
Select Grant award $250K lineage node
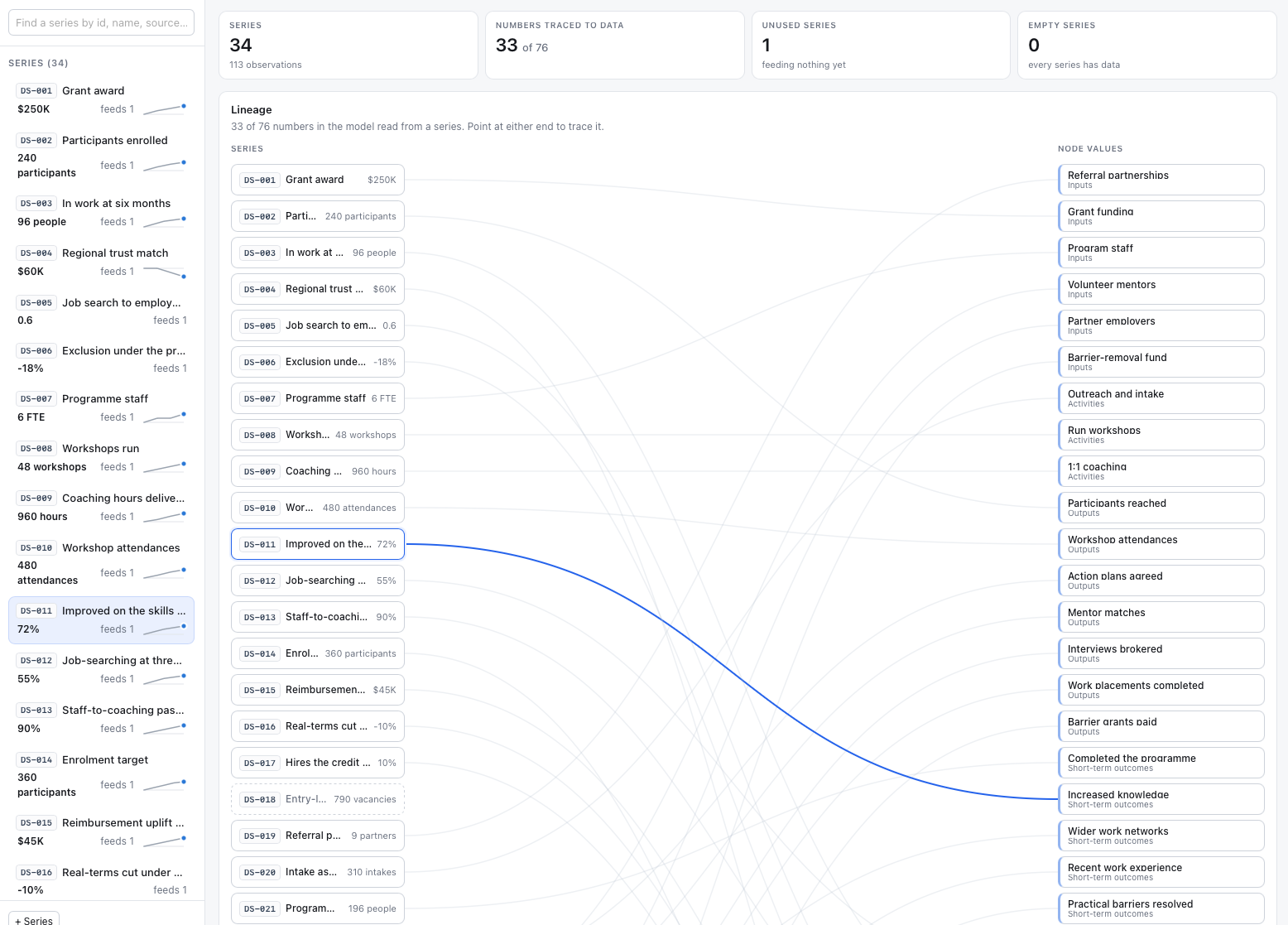pos(318,180)
